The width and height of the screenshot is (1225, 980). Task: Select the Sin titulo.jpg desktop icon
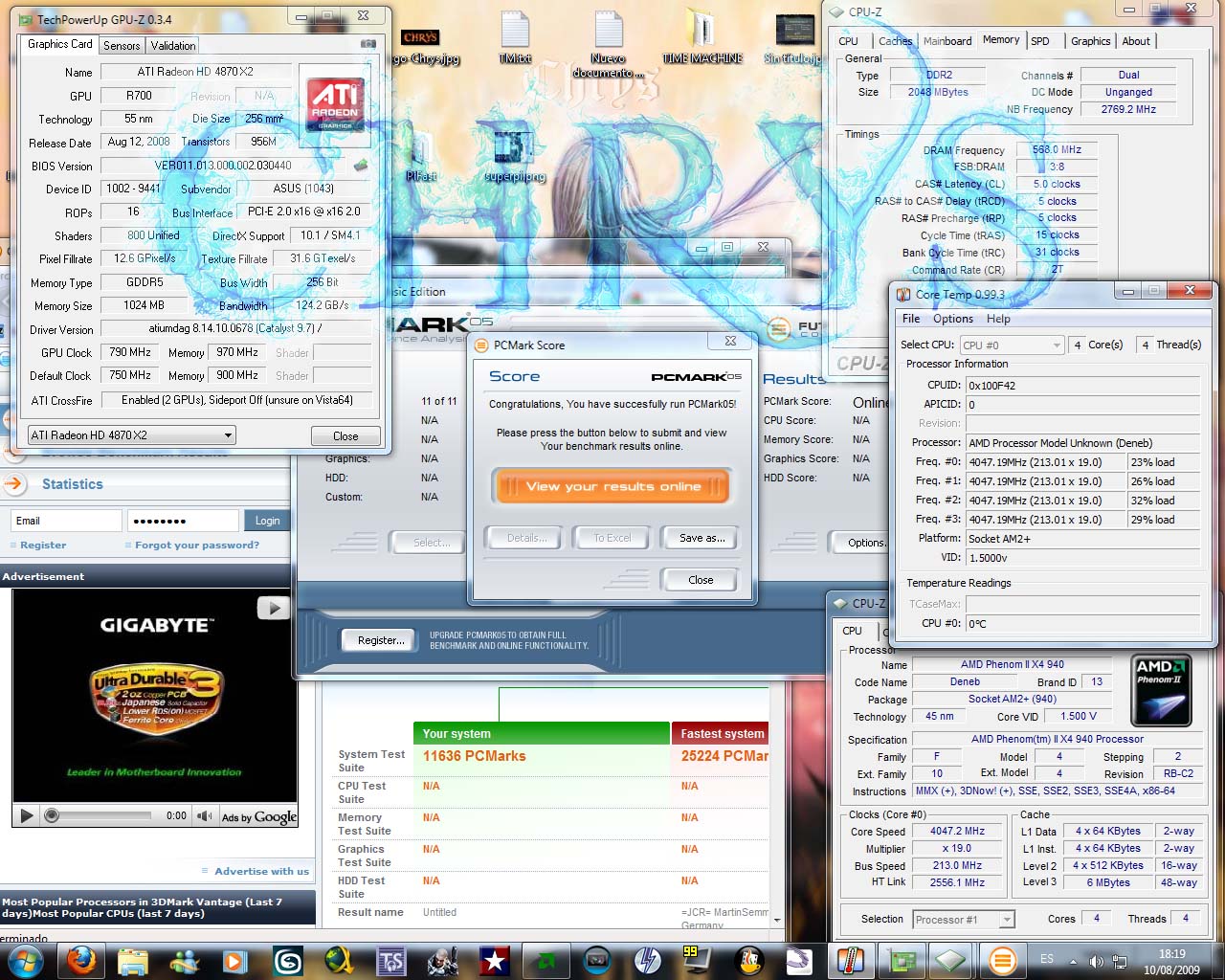pyautogui.click(x=794, y=40)
